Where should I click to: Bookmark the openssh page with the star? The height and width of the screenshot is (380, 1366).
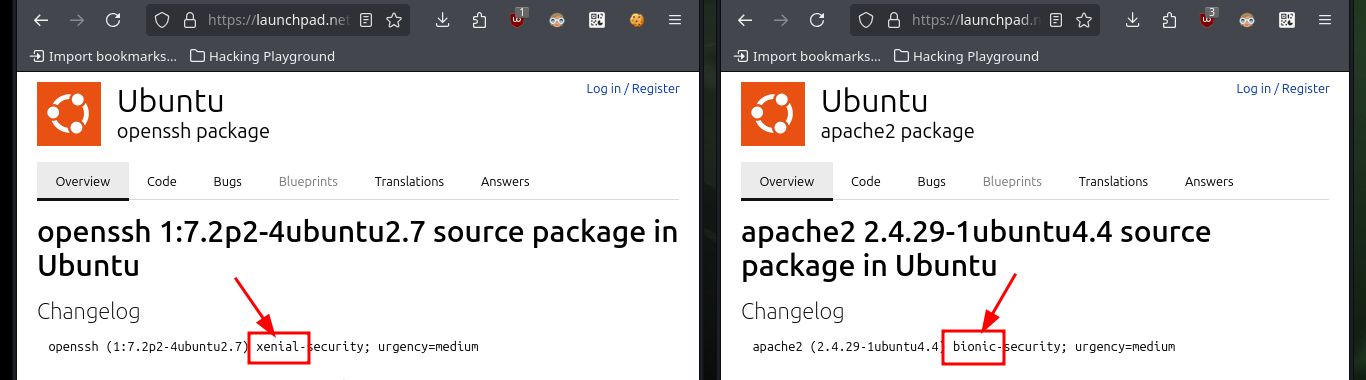[x=394, y=19]
